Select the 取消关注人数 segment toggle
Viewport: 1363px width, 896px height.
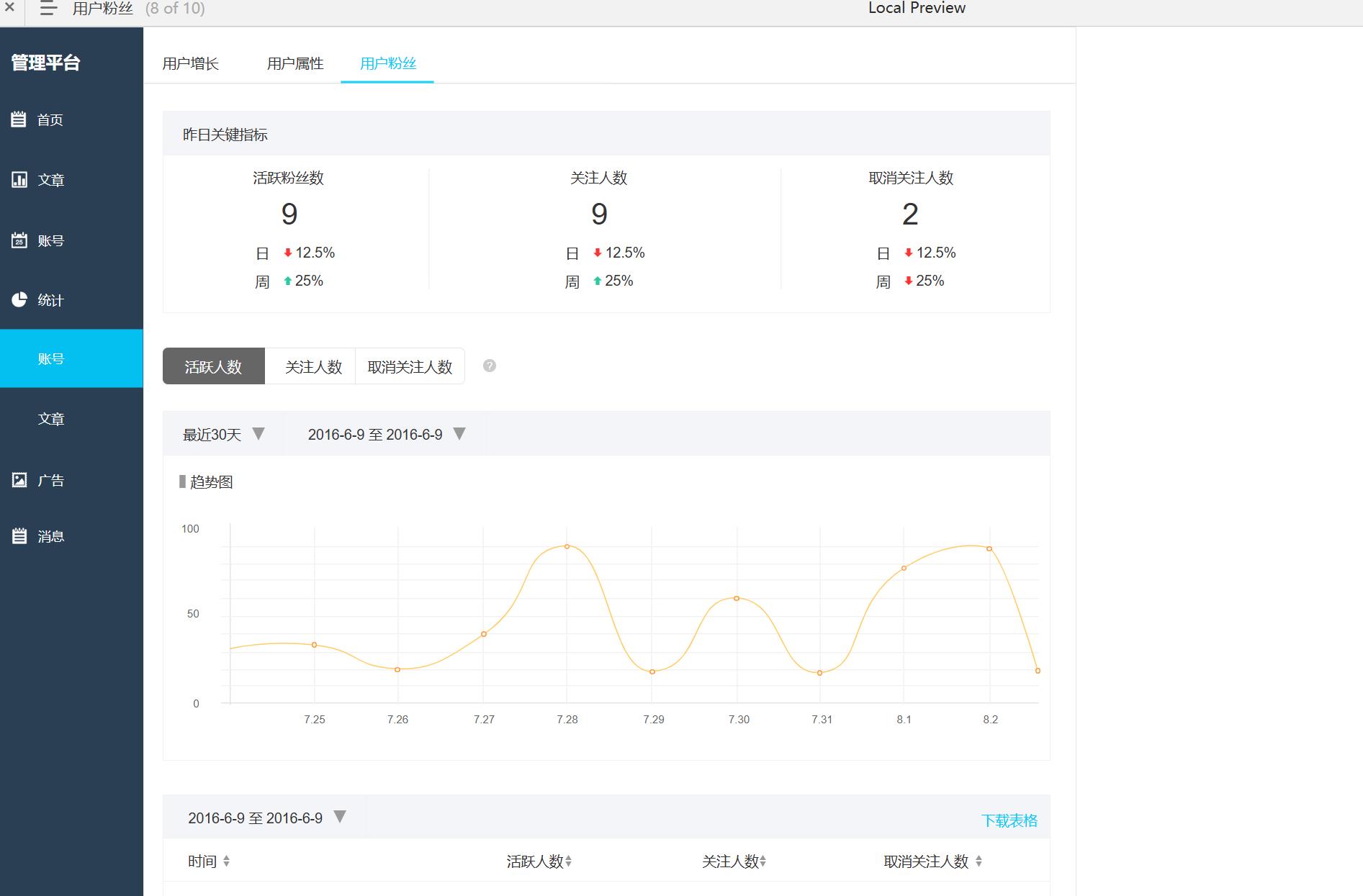pos(410,366)
